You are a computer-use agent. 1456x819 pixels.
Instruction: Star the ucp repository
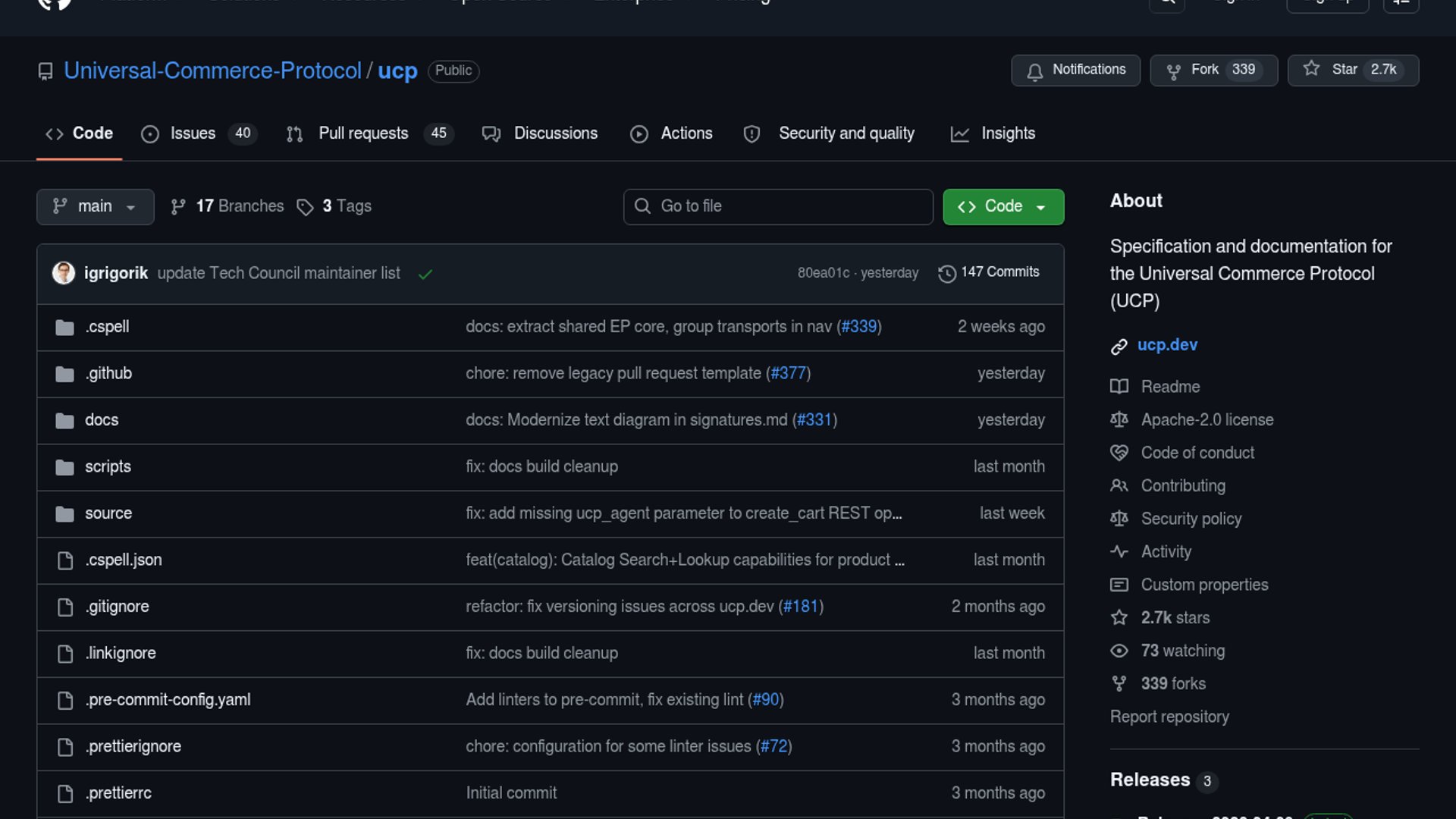[x=1353, y=70]
